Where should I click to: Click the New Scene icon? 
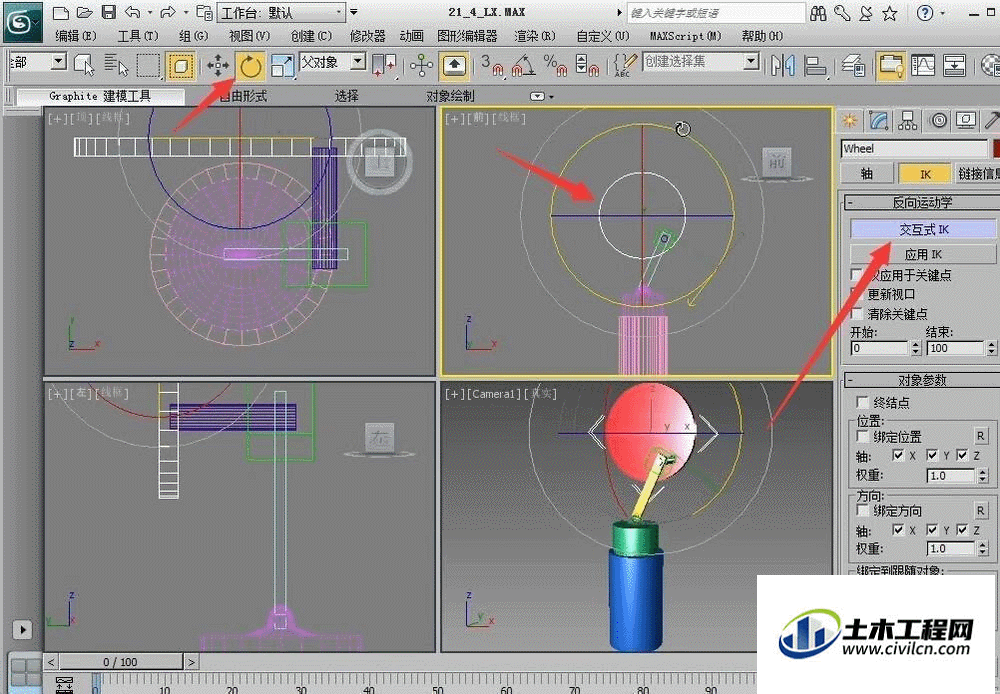pyautogui.click(x=61, y=12)
